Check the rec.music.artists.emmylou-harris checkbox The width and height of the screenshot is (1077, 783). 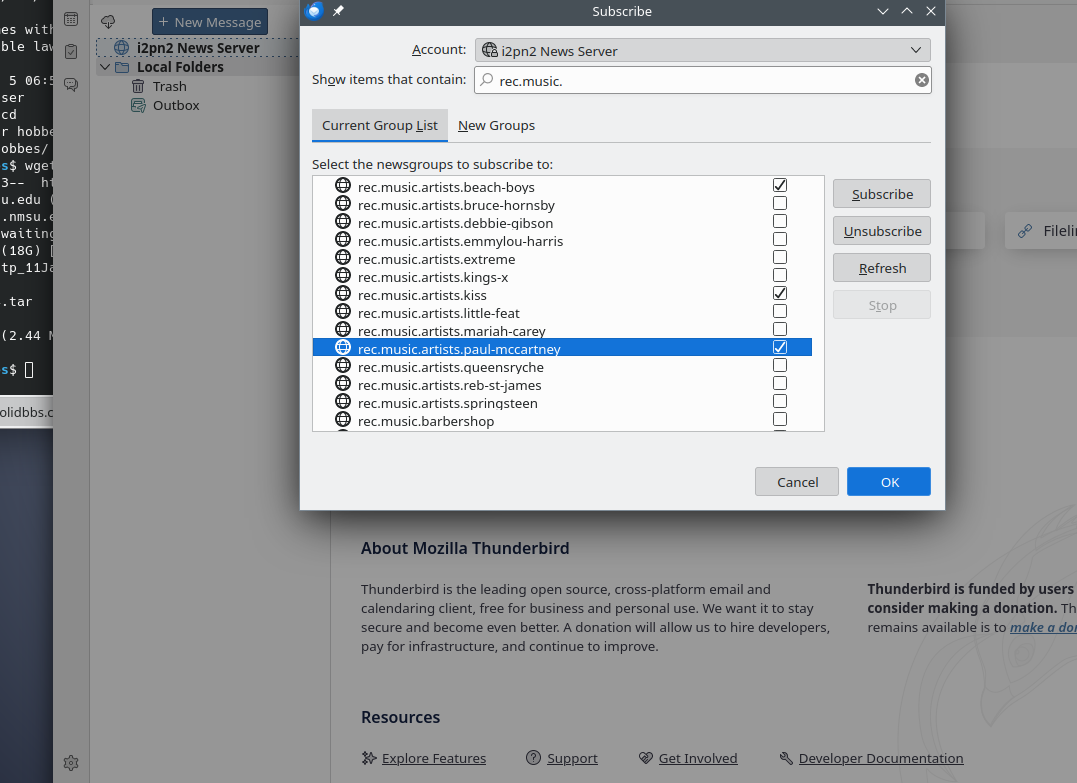(x=780, y=239)
